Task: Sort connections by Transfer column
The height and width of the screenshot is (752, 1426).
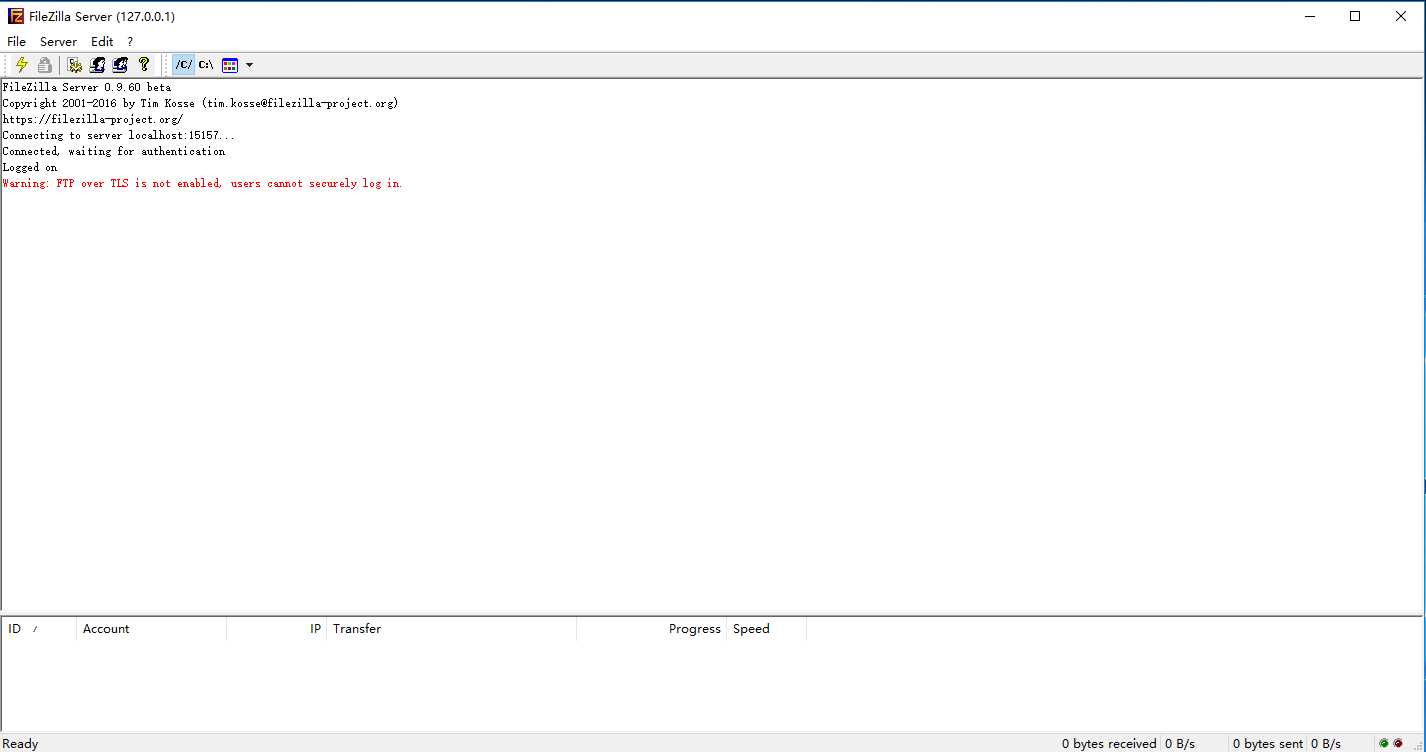Action: (451, 629)
